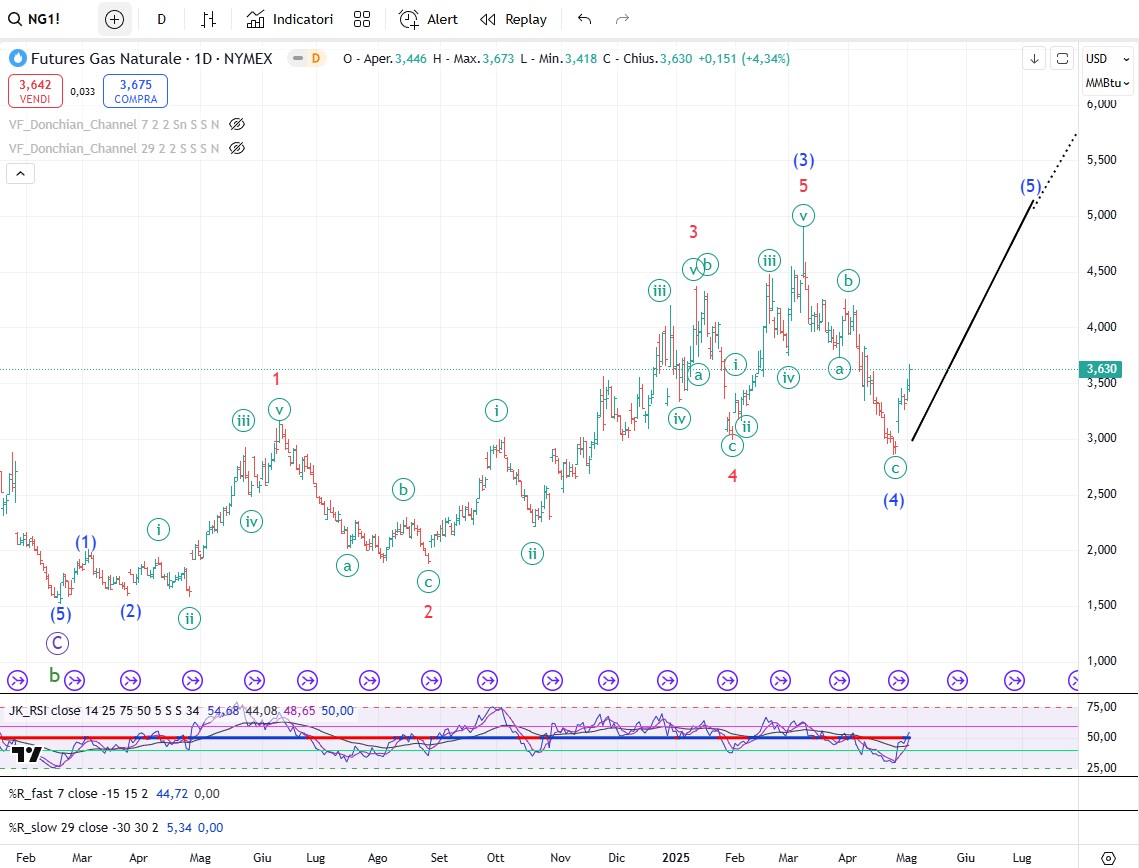This screenshot has height=868, width=1139.
Task: Click the NG1! symbol search magnifier
Action: 13,19
